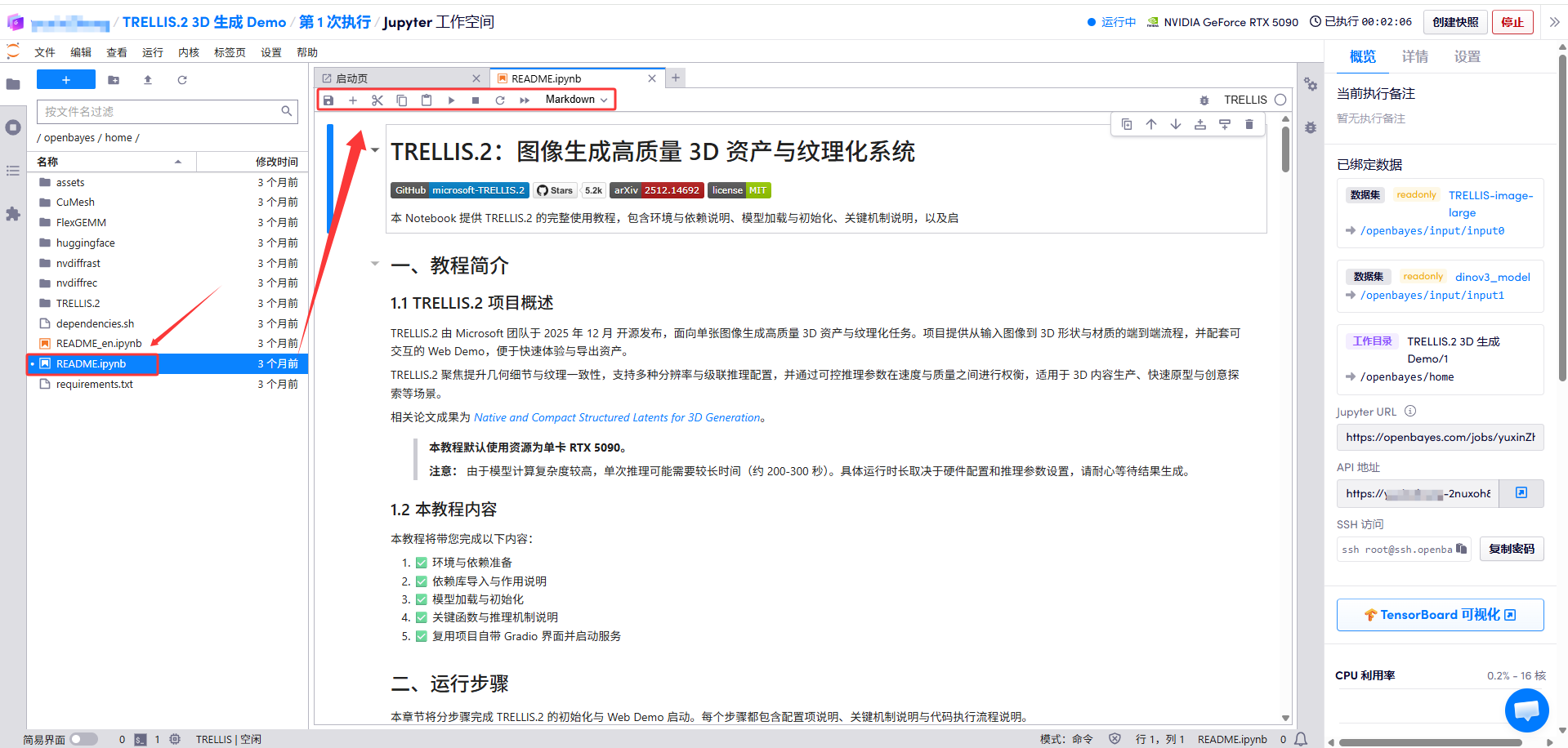The width and height of the screenshot is (1568, 748).
Task: Move the cell down
Action: pyautogui.click(x=1176, y=124)
